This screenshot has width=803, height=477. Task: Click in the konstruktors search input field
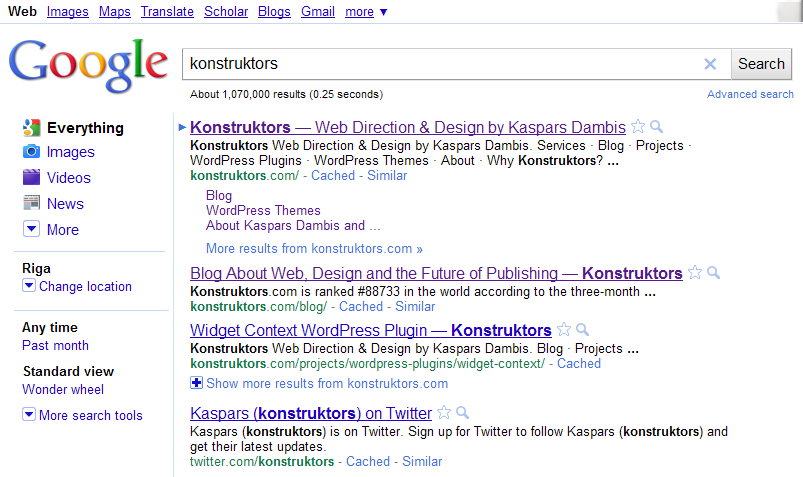(440, 64)
